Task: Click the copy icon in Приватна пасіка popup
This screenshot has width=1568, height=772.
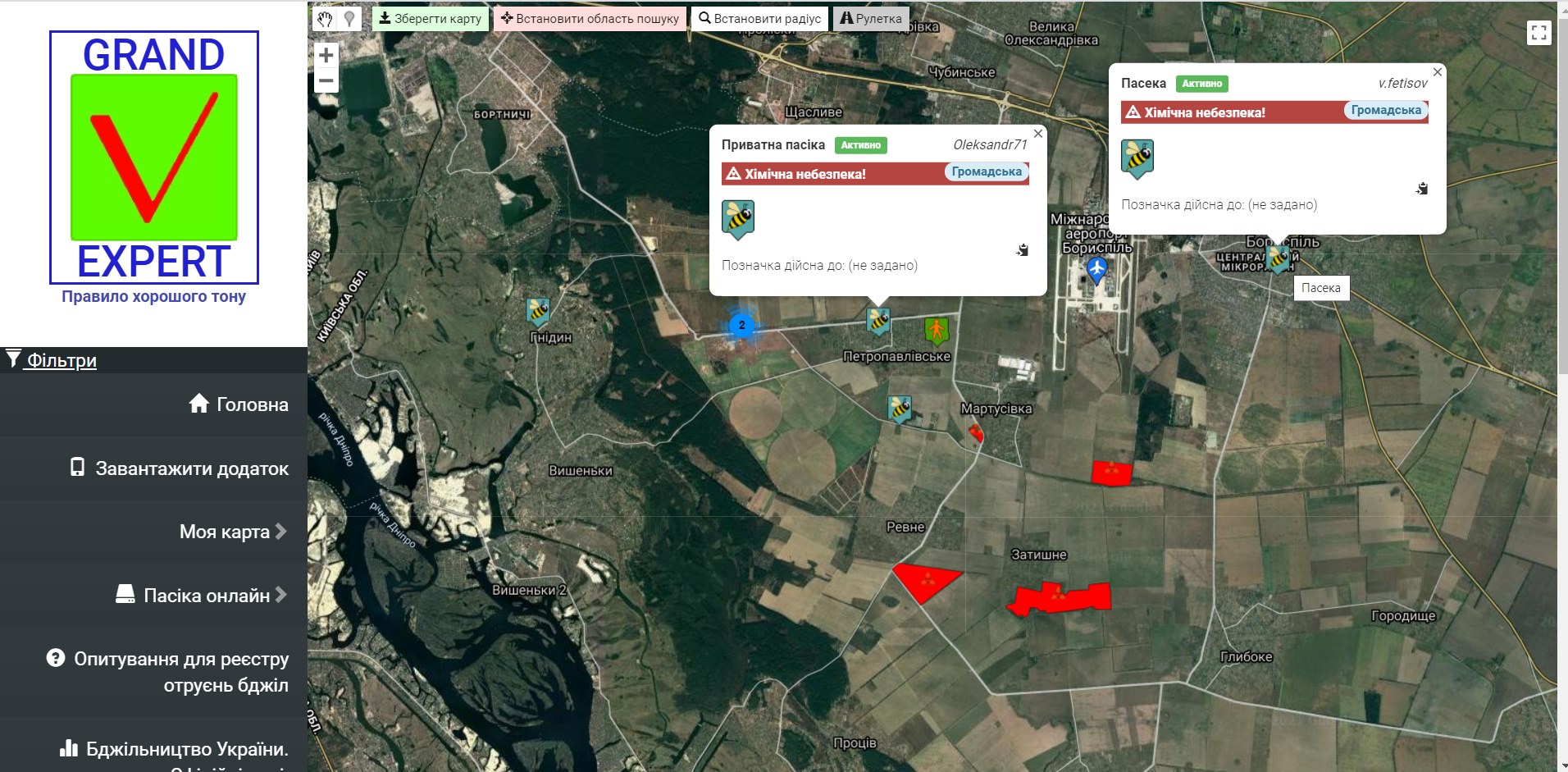Action: [1023, 249]
